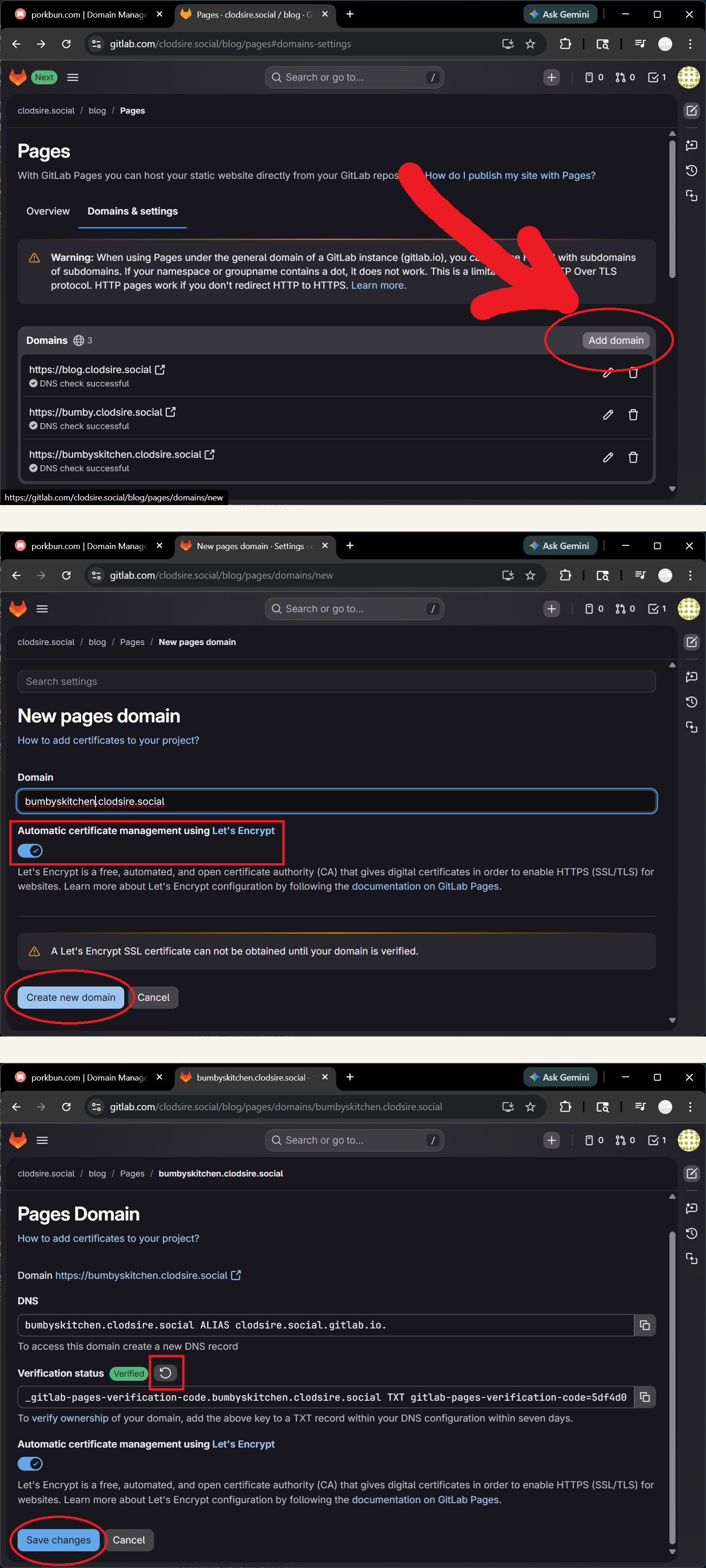Open Chrome profile icon in Pages Domain window

pos(665,1106)
